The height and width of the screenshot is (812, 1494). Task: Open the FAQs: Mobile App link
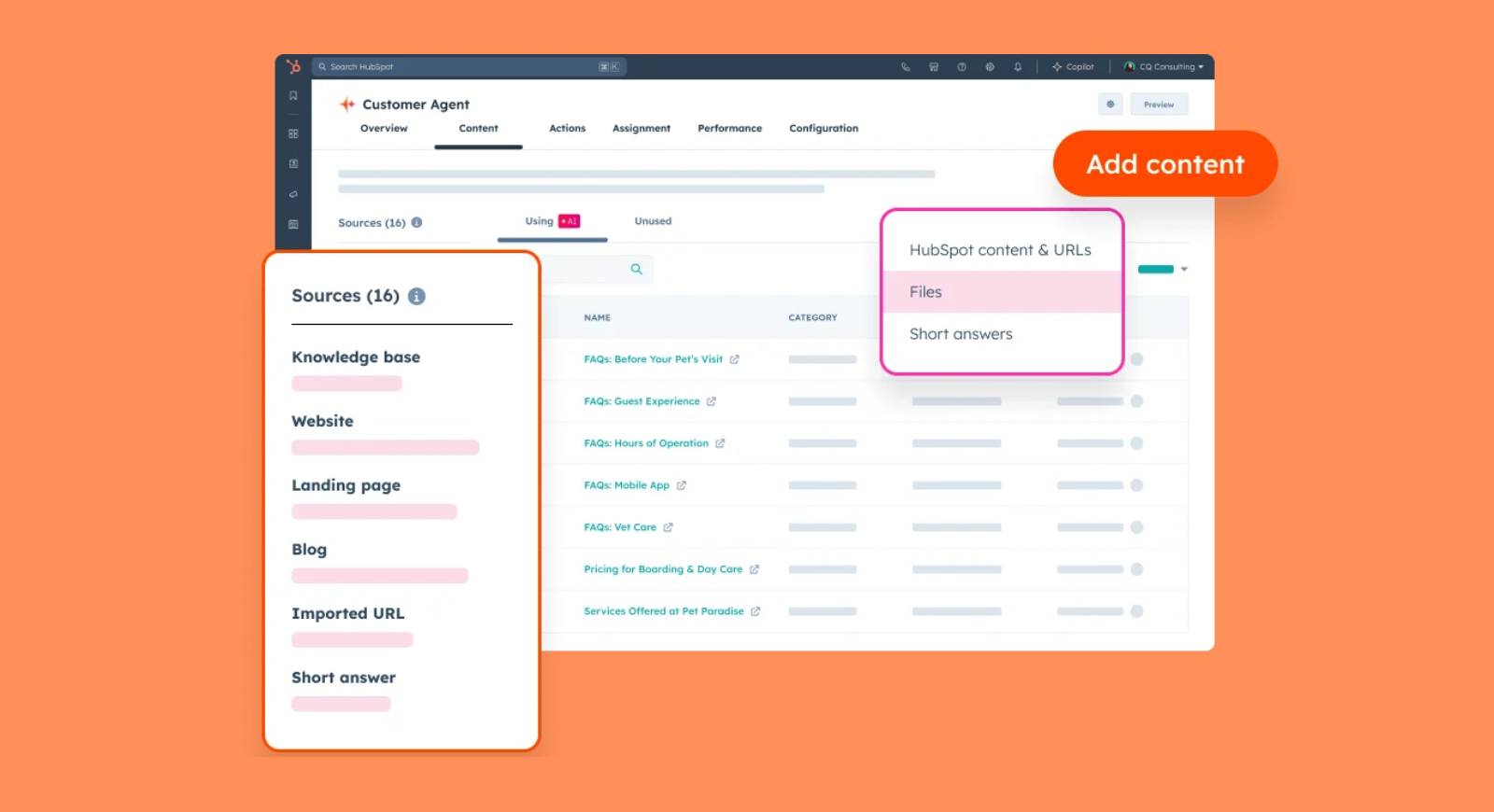627,485
